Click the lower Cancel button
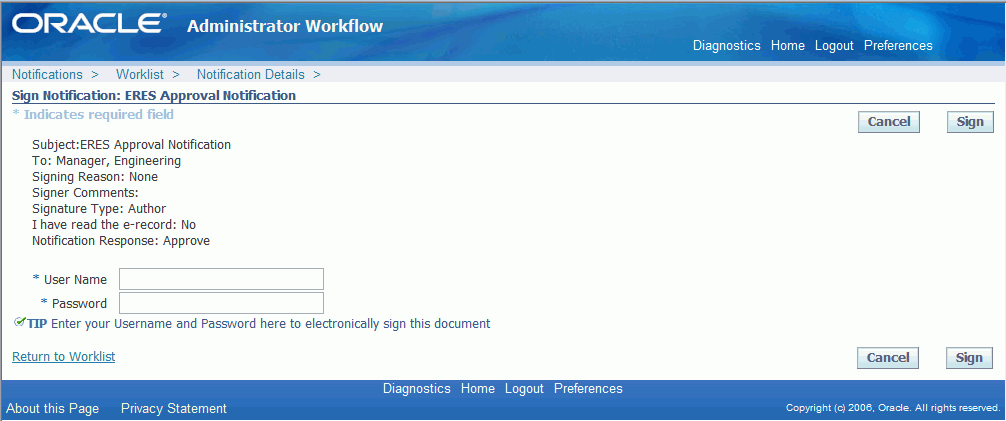The image size is (1006, 421). (x=888, y=357)
